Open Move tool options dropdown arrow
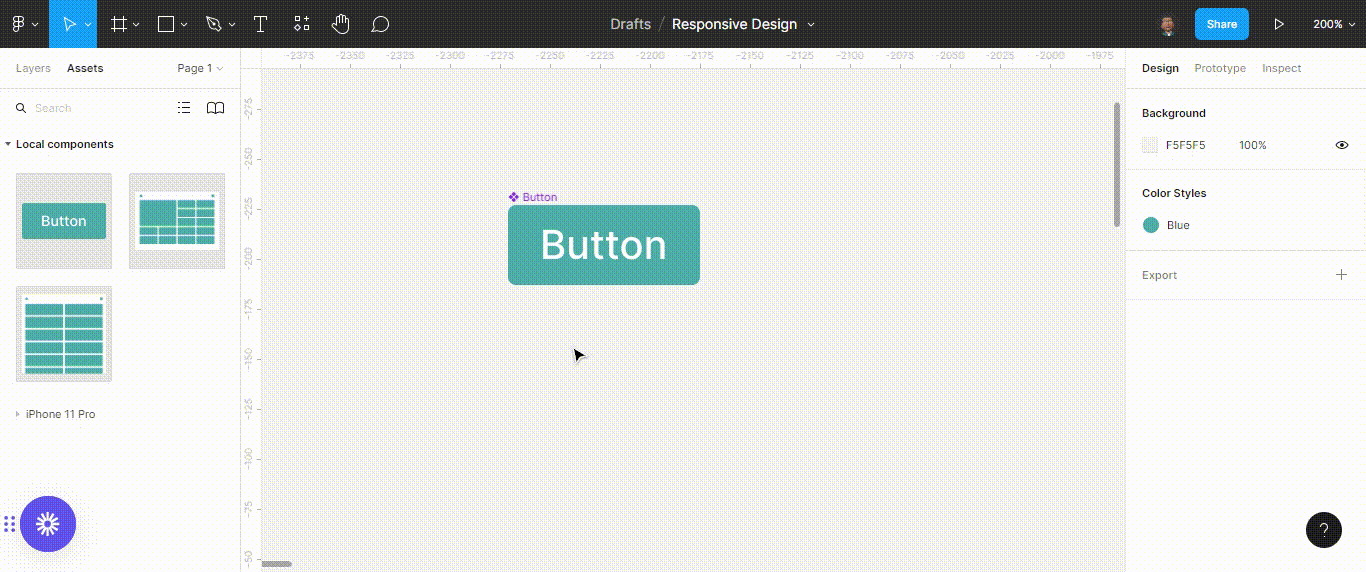 [x=88, y=24]
